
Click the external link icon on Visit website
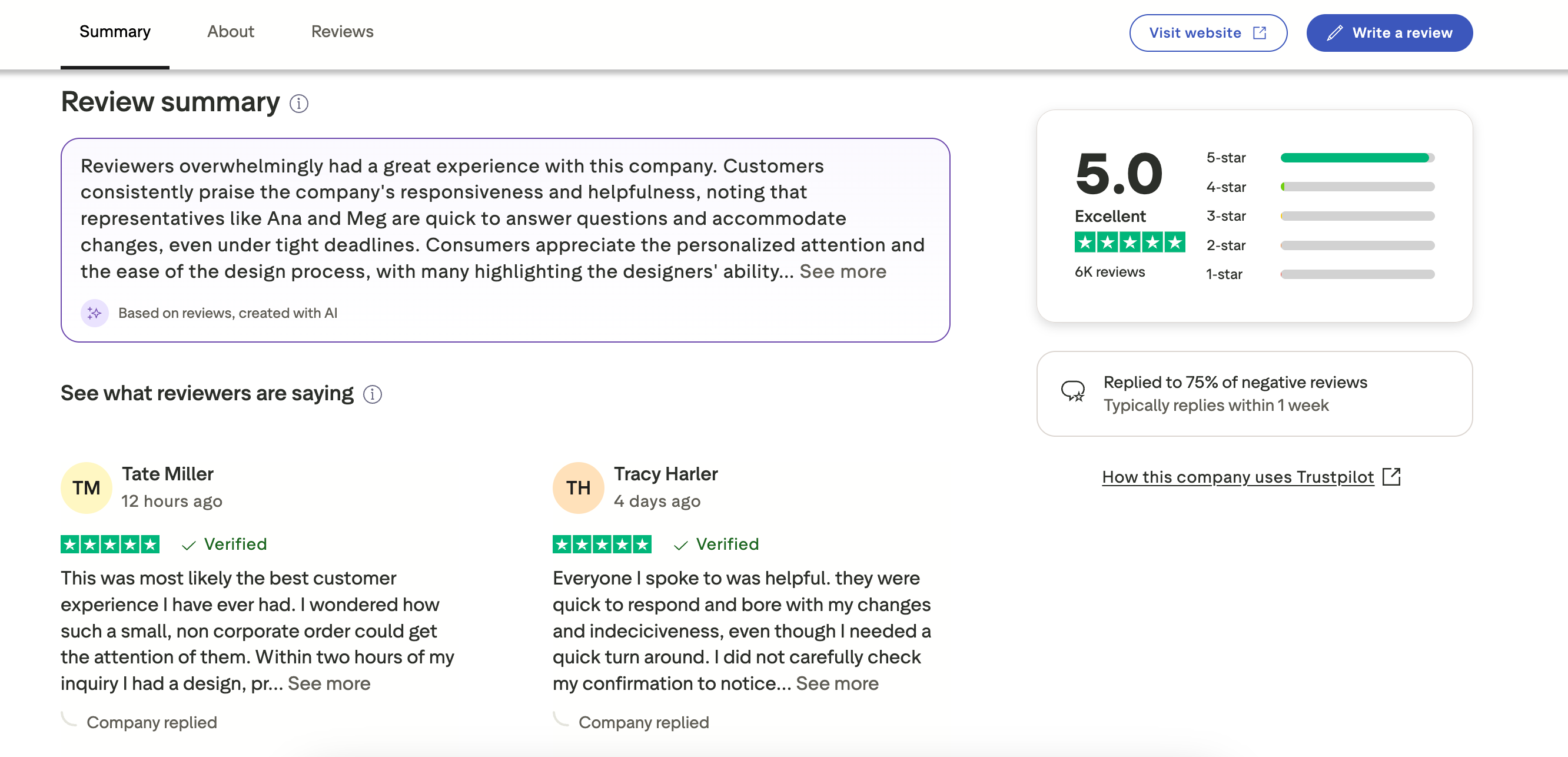pos(1260,33)
